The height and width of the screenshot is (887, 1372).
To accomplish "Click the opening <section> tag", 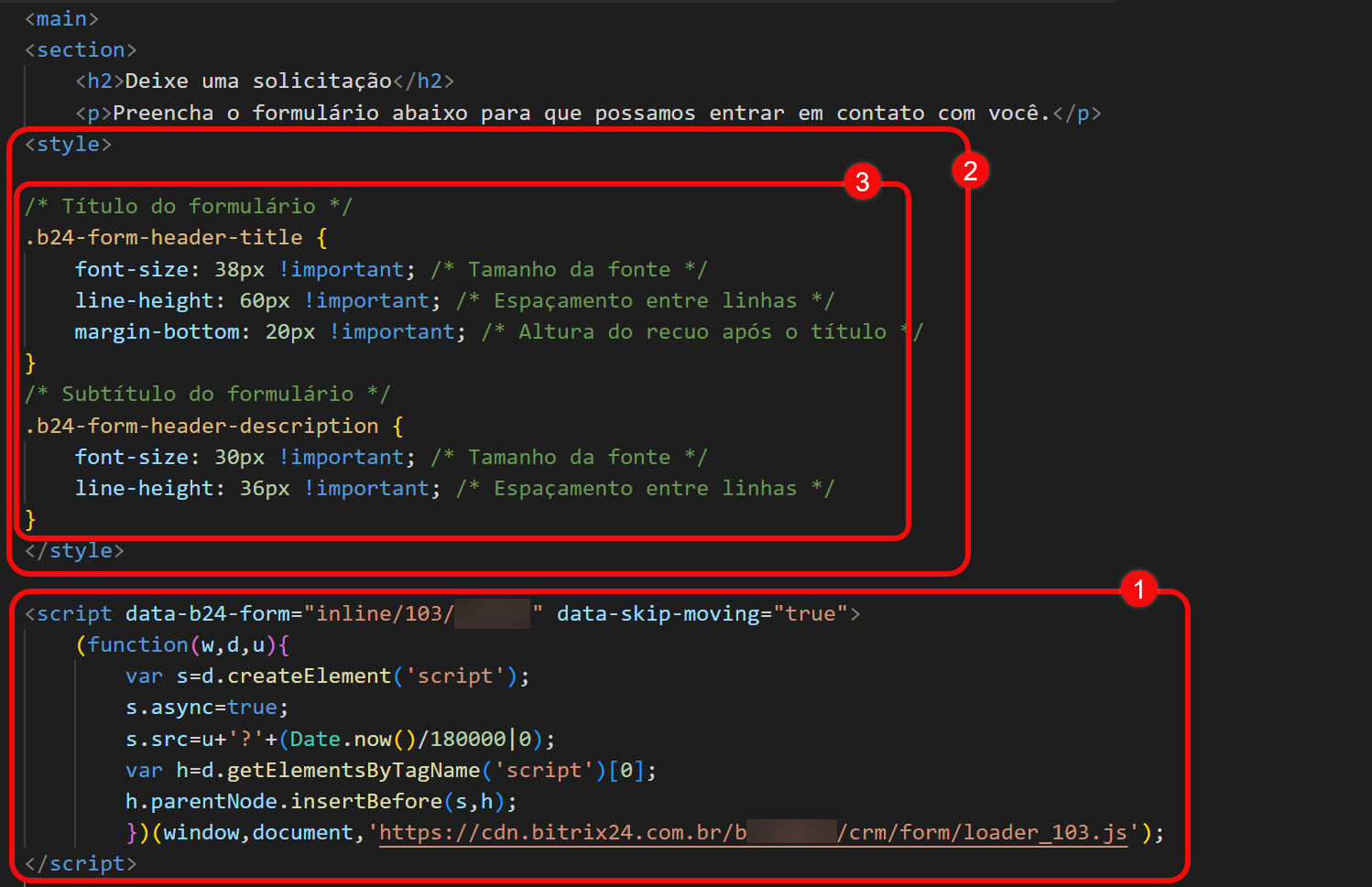I will point(81,50).
